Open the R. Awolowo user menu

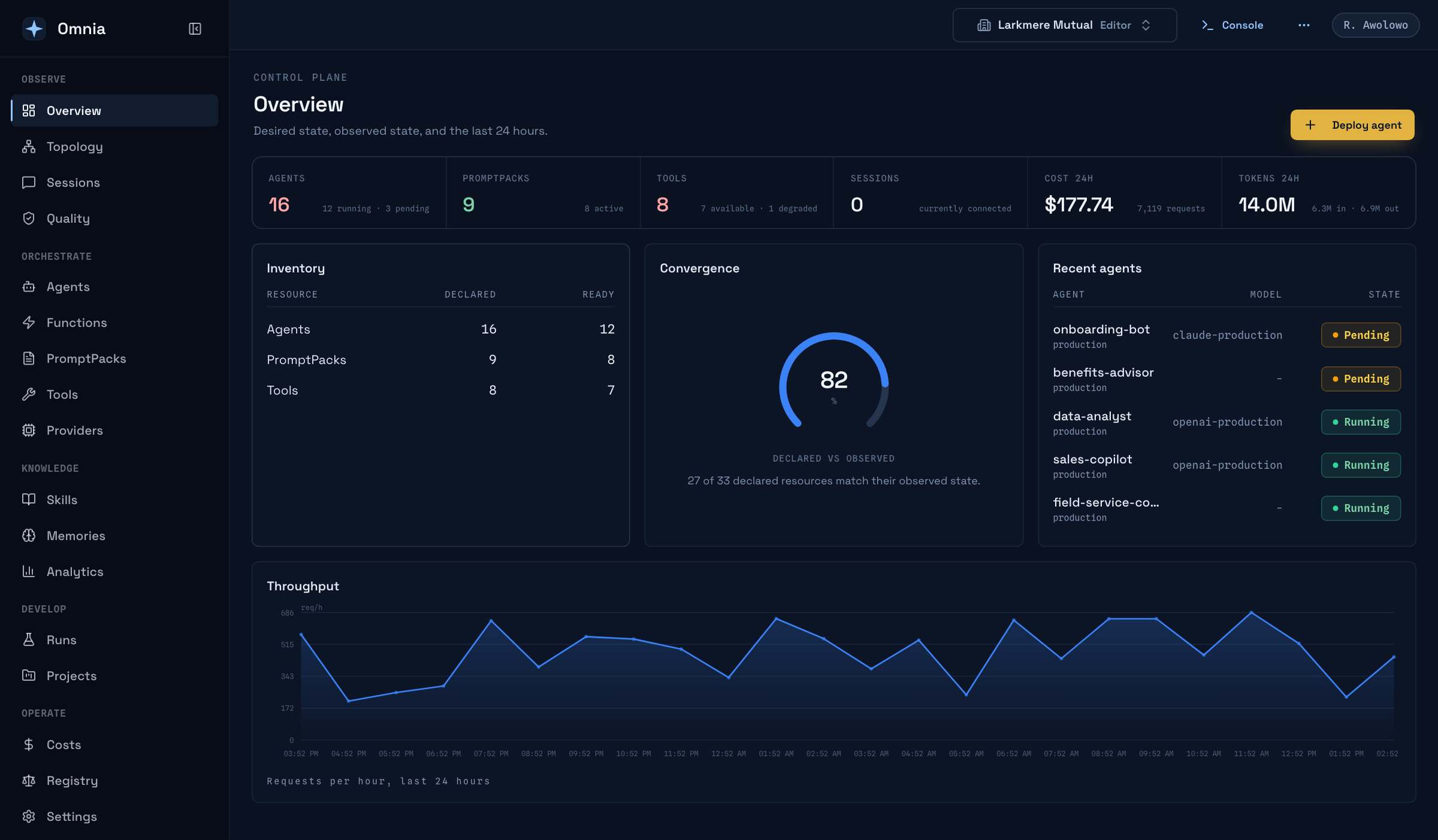[1376, 25]
